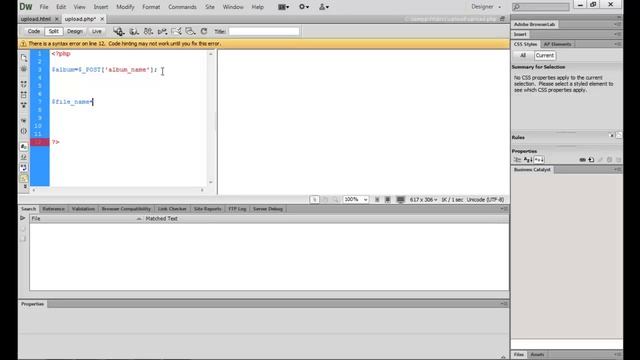This screenshot has height=360, width=640.
Task: Click the New CSS Rule icon
Action: [591, 160]
